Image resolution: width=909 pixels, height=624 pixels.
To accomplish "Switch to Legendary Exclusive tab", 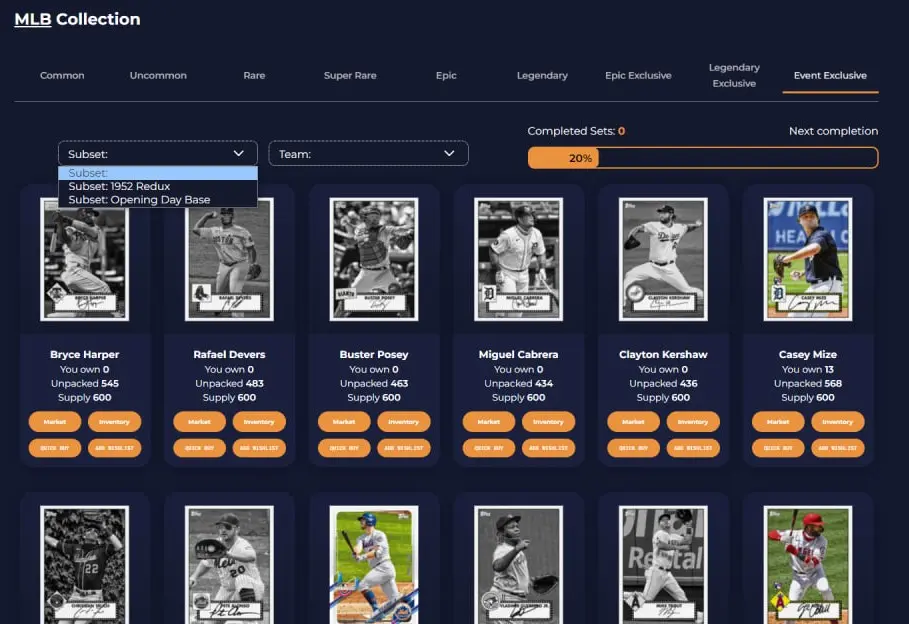I will pos(734,75).
